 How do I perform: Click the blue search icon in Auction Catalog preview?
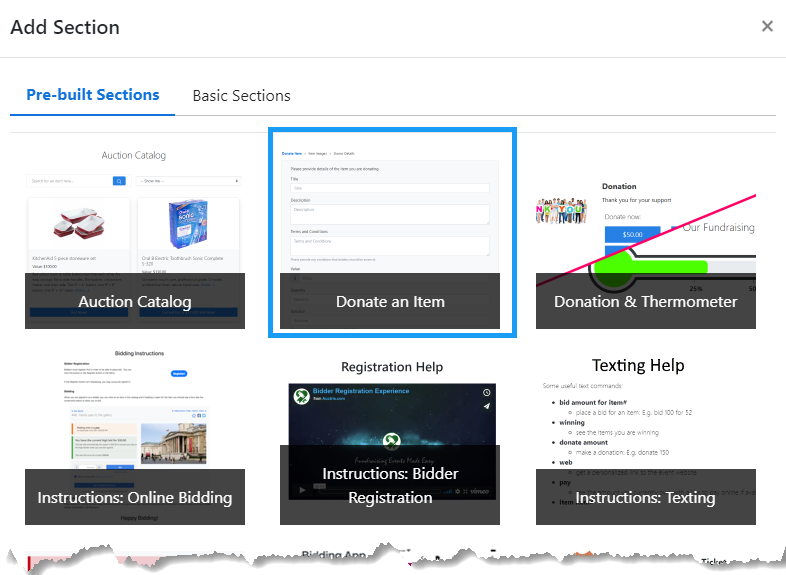click(x=119, y=181)
